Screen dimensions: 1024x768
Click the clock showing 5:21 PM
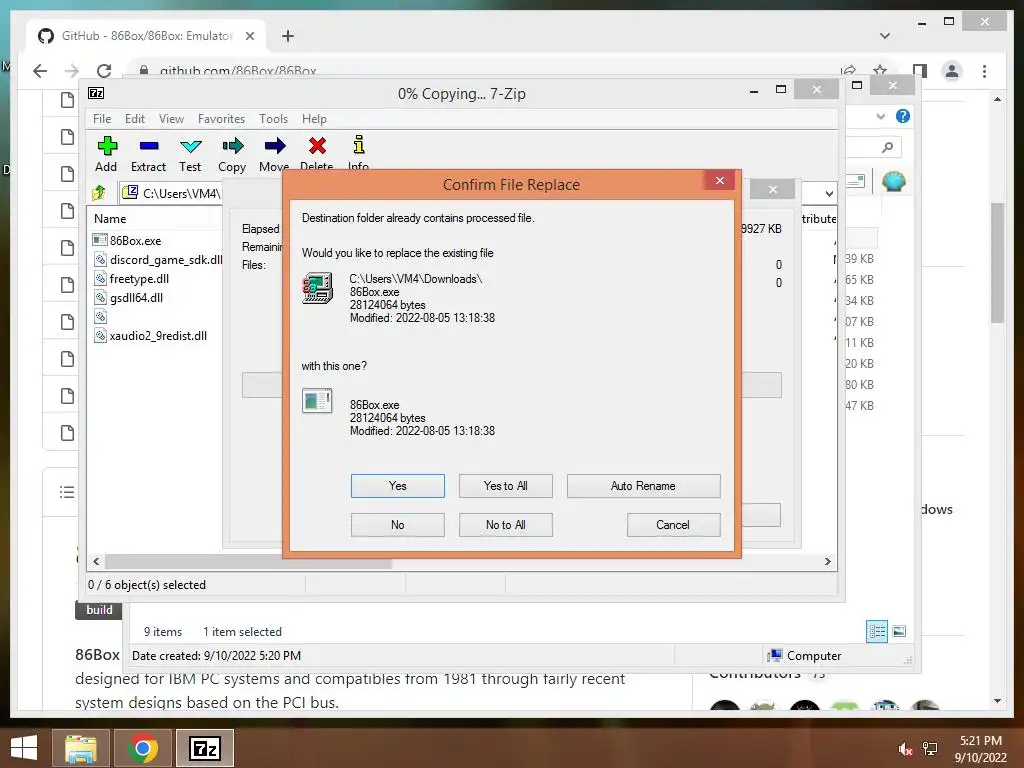(980, 741)
